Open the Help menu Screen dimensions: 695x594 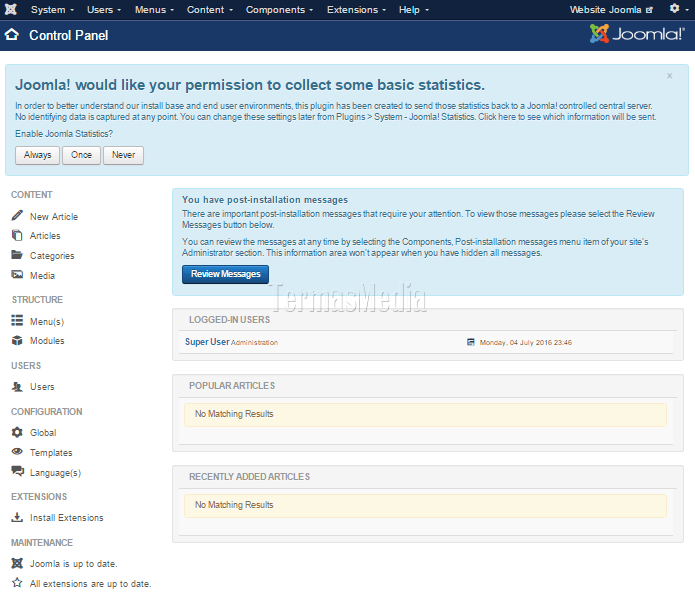point(414,9)
